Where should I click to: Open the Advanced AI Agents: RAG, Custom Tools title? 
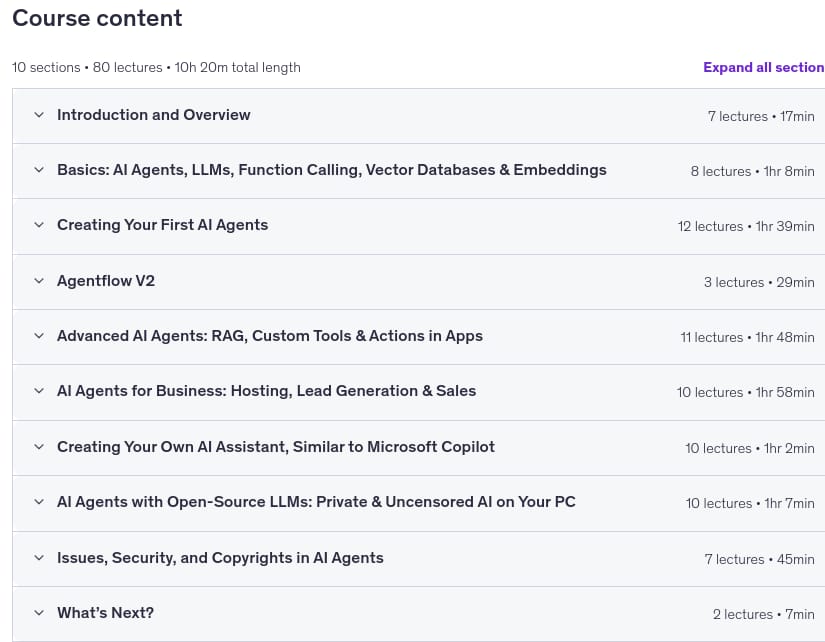pos(270,336)
